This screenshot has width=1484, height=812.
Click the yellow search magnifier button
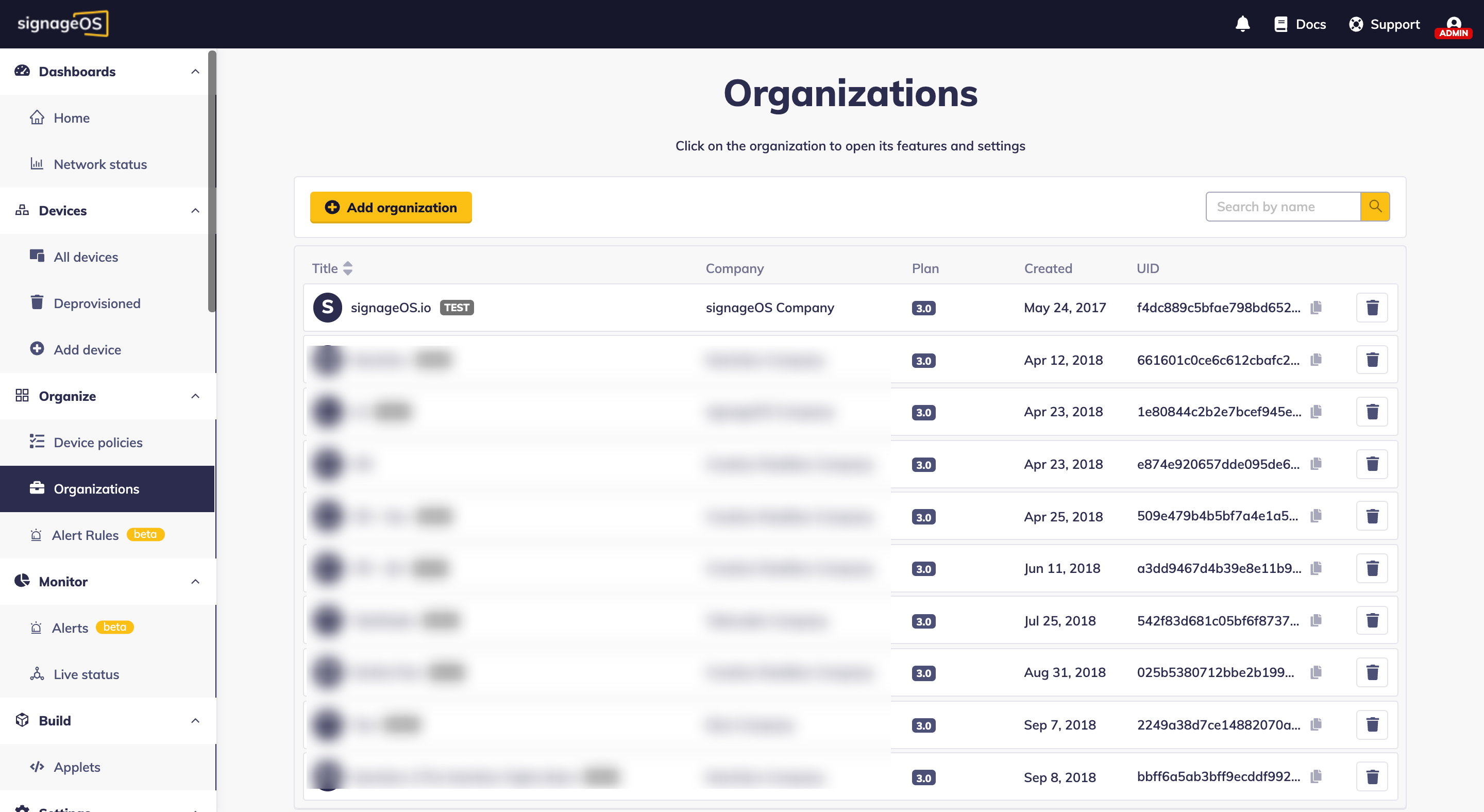coord(1375,207)
